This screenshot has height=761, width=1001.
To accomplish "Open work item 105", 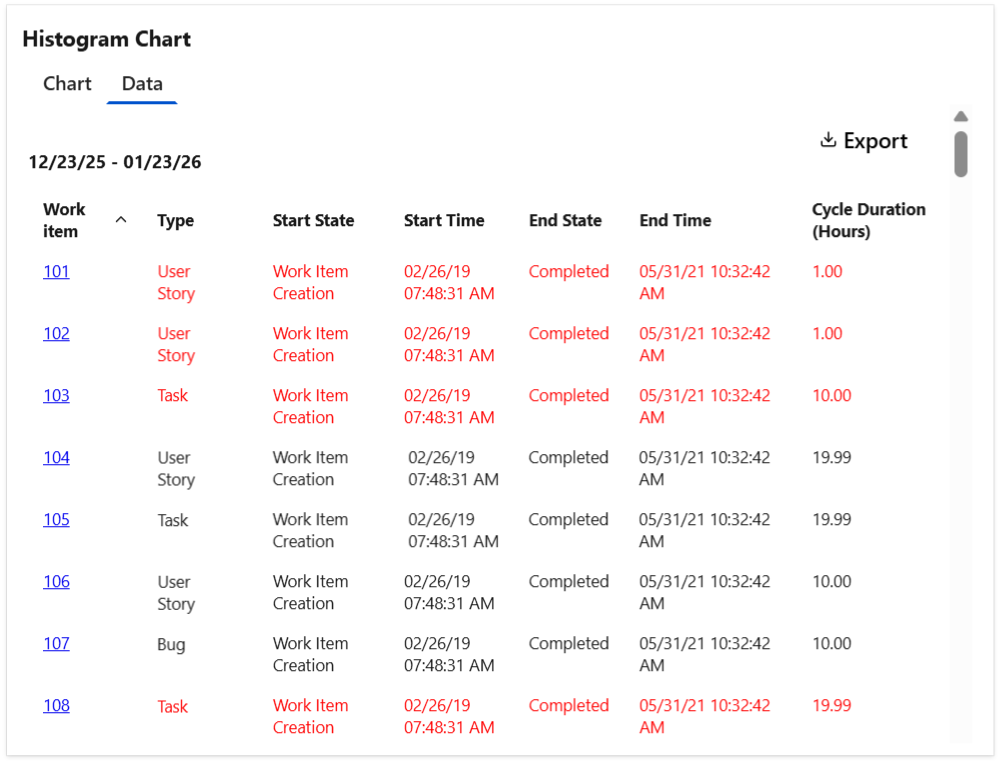I will tap(55, 519).
